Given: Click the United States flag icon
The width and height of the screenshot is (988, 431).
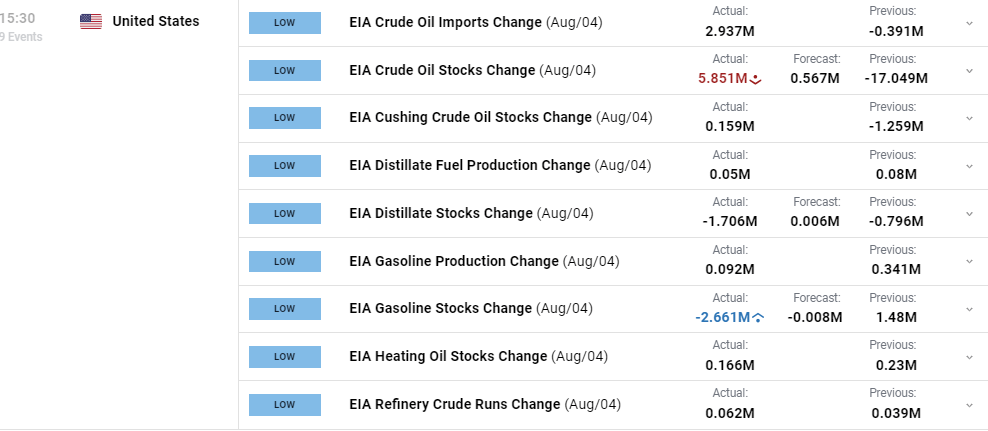Looking at the screenshot, I should coord(91,21).
